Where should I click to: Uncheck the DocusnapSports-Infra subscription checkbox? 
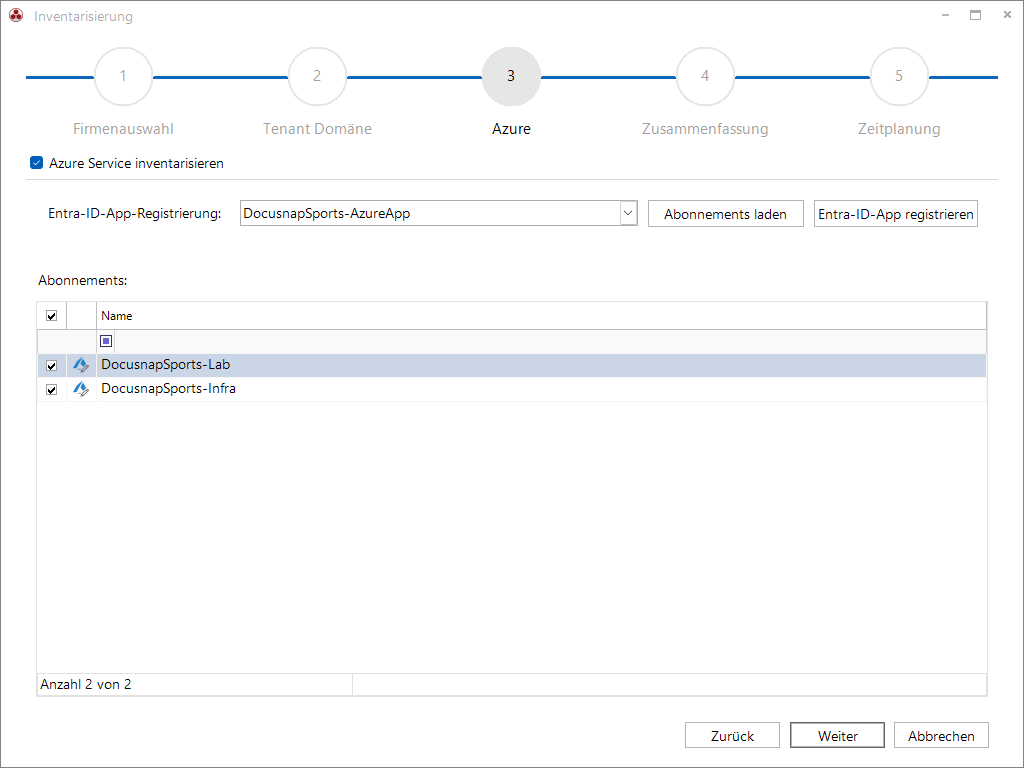point(52,390)
